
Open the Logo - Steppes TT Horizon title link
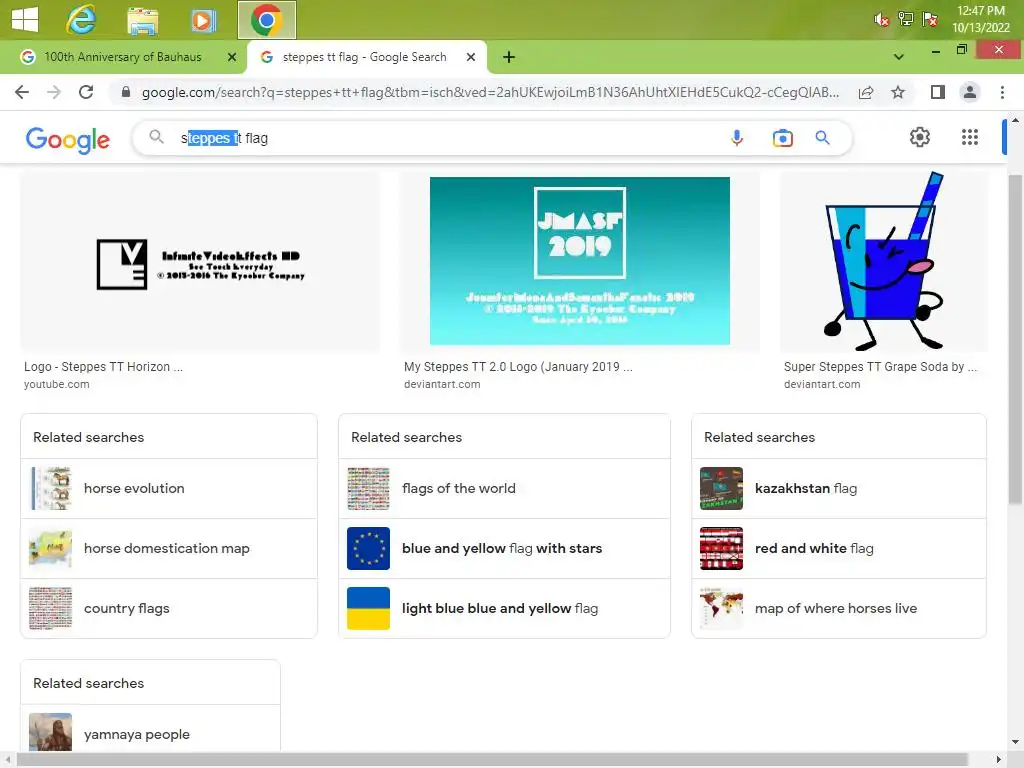click(x=103, y=367)
